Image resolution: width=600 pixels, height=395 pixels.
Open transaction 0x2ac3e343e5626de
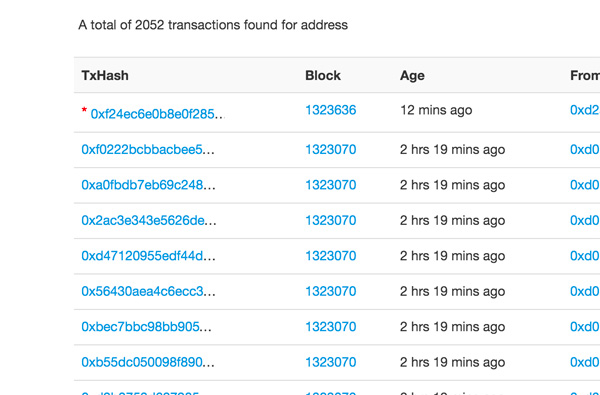pos(142,220)
